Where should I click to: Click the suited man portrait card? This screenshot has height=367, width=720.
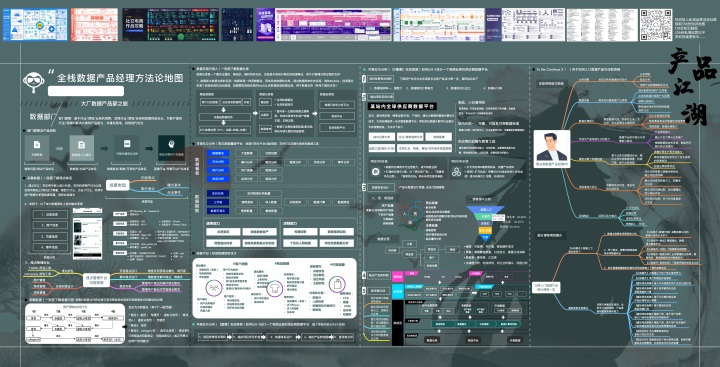pyautogui.click(x=552, y=149)
